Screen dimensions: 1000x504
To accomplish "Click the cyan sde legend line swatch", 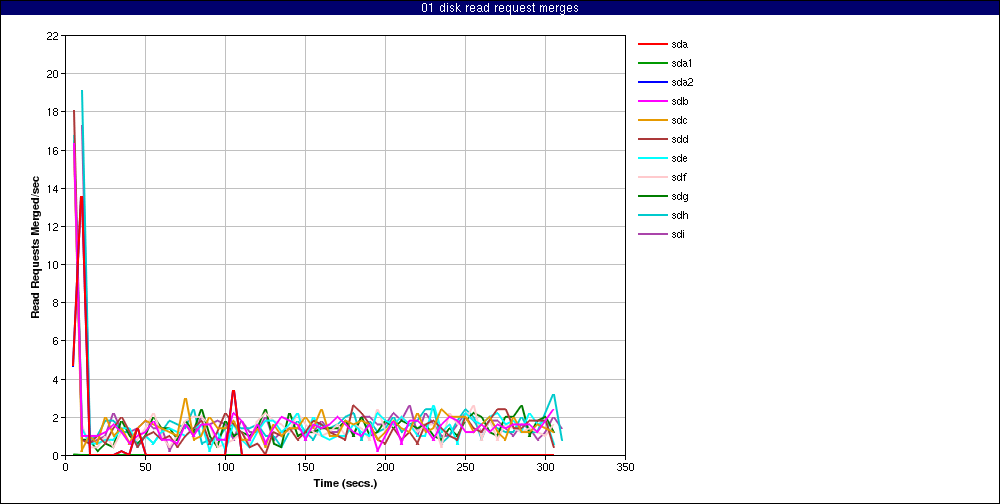I will click(x=652, y=158).
